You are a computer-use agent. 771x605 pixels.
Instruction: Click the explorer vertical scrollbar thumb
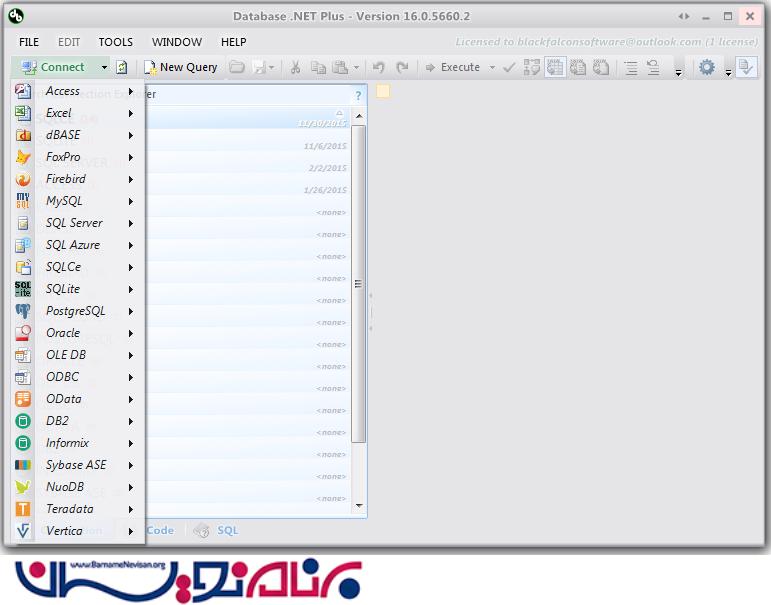358,284
